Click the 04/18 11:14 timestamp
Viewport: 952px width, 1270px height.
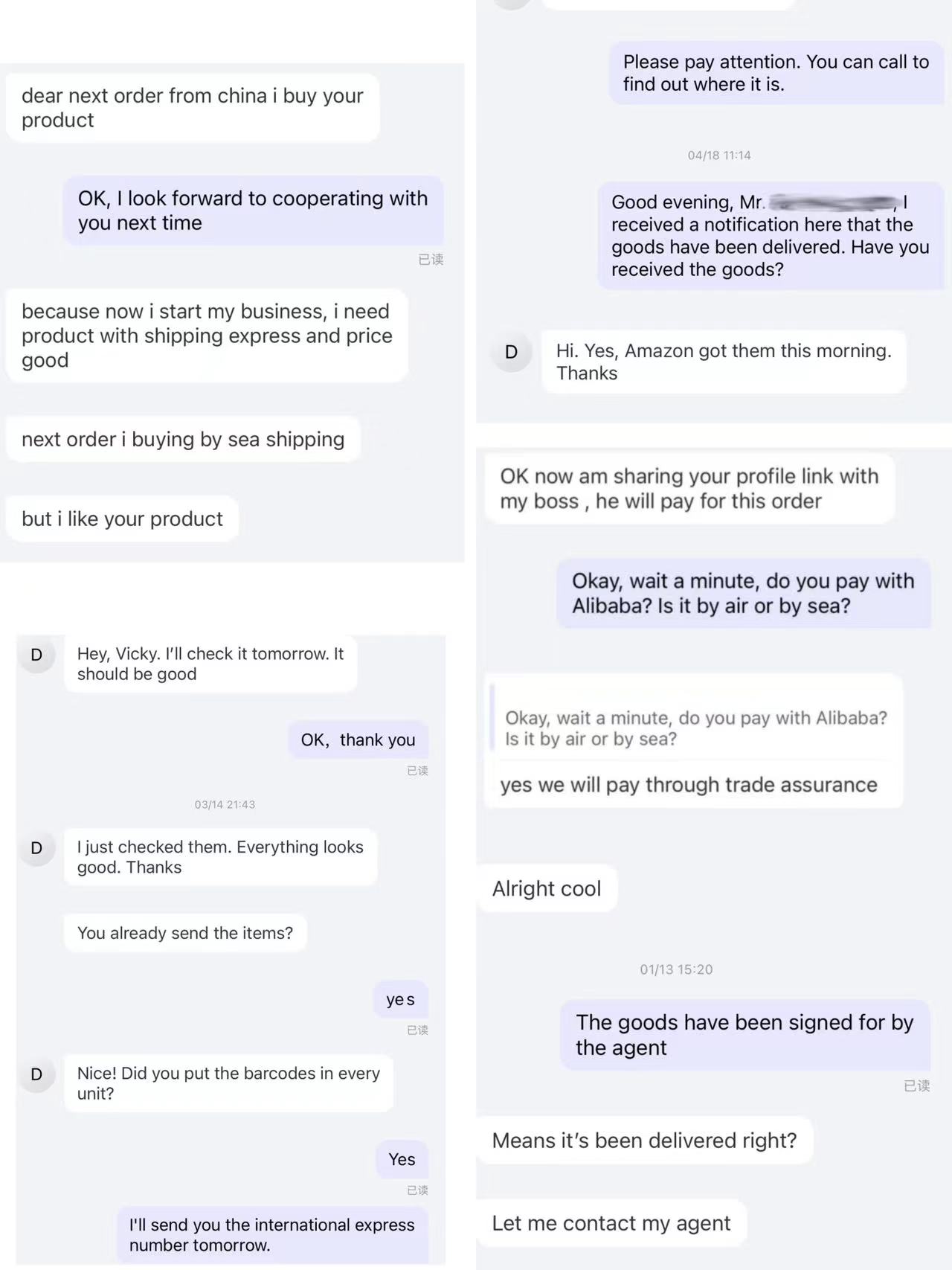718,155
